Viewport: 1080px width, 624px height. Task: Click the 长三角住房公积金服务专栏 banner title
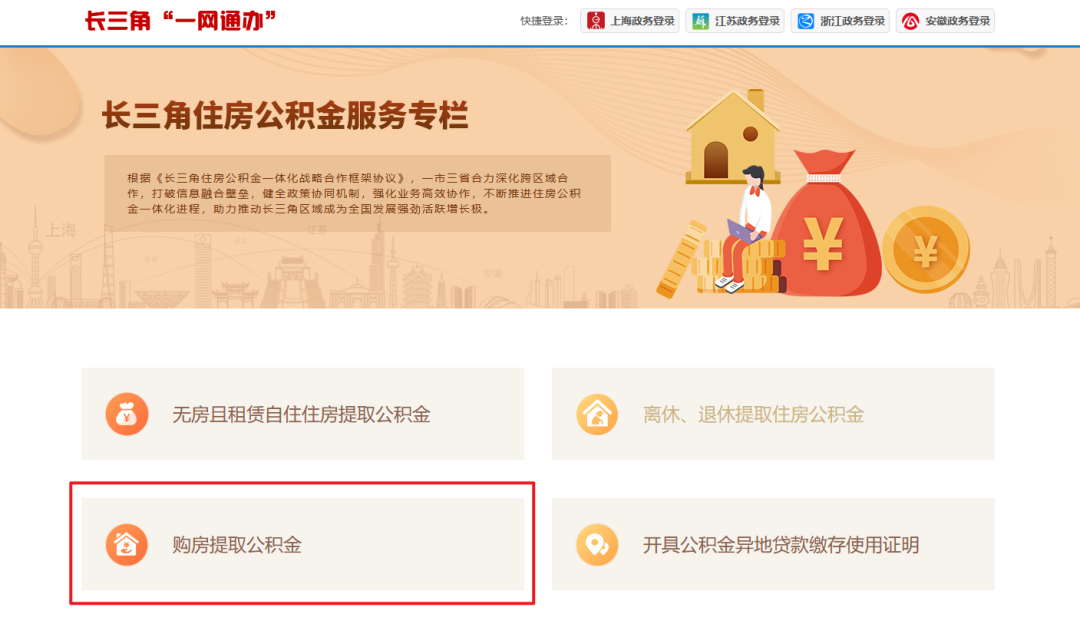click(285, 115)
